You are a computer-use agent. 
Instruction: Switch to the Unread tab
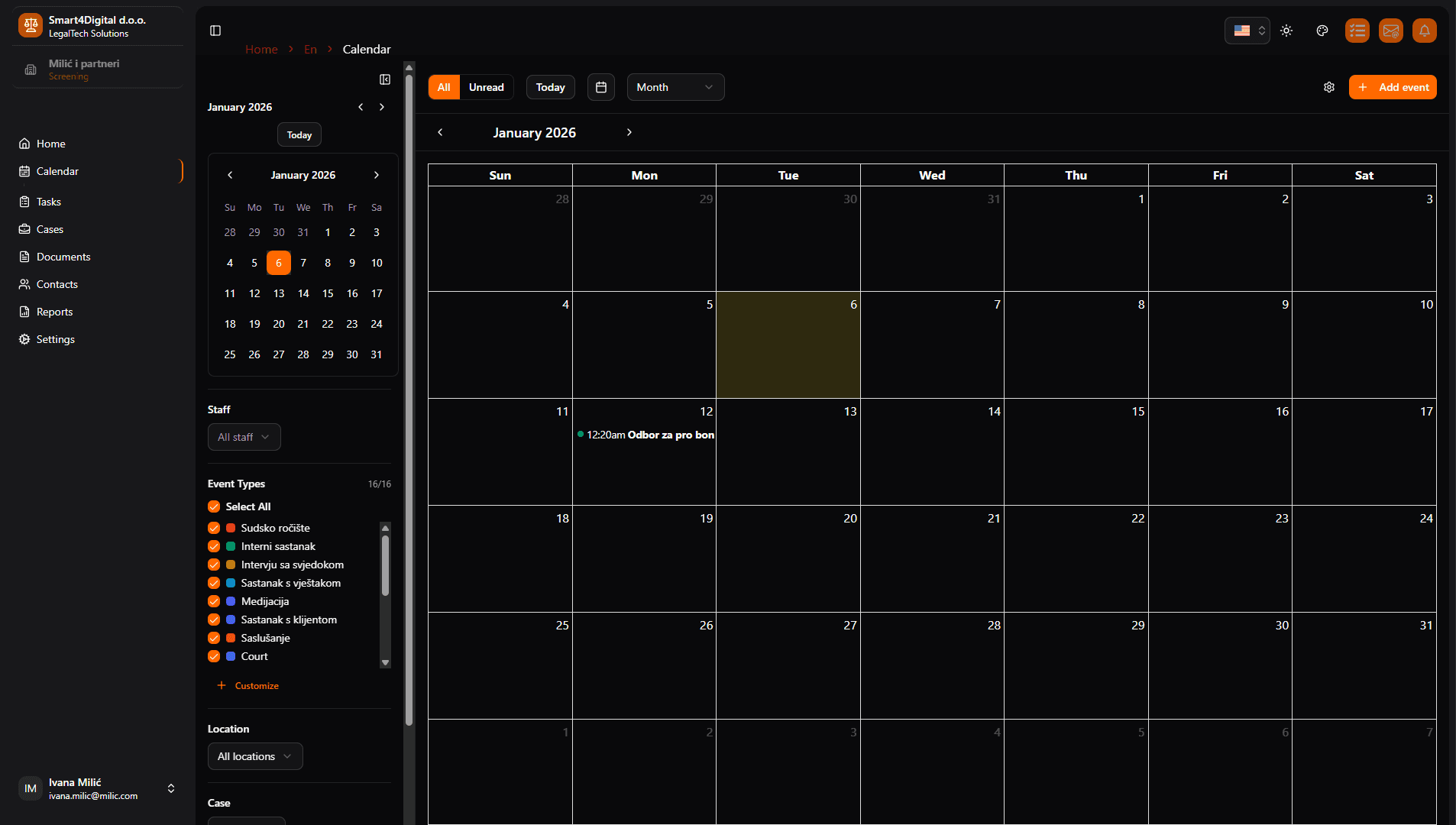(x=487, y=87)
